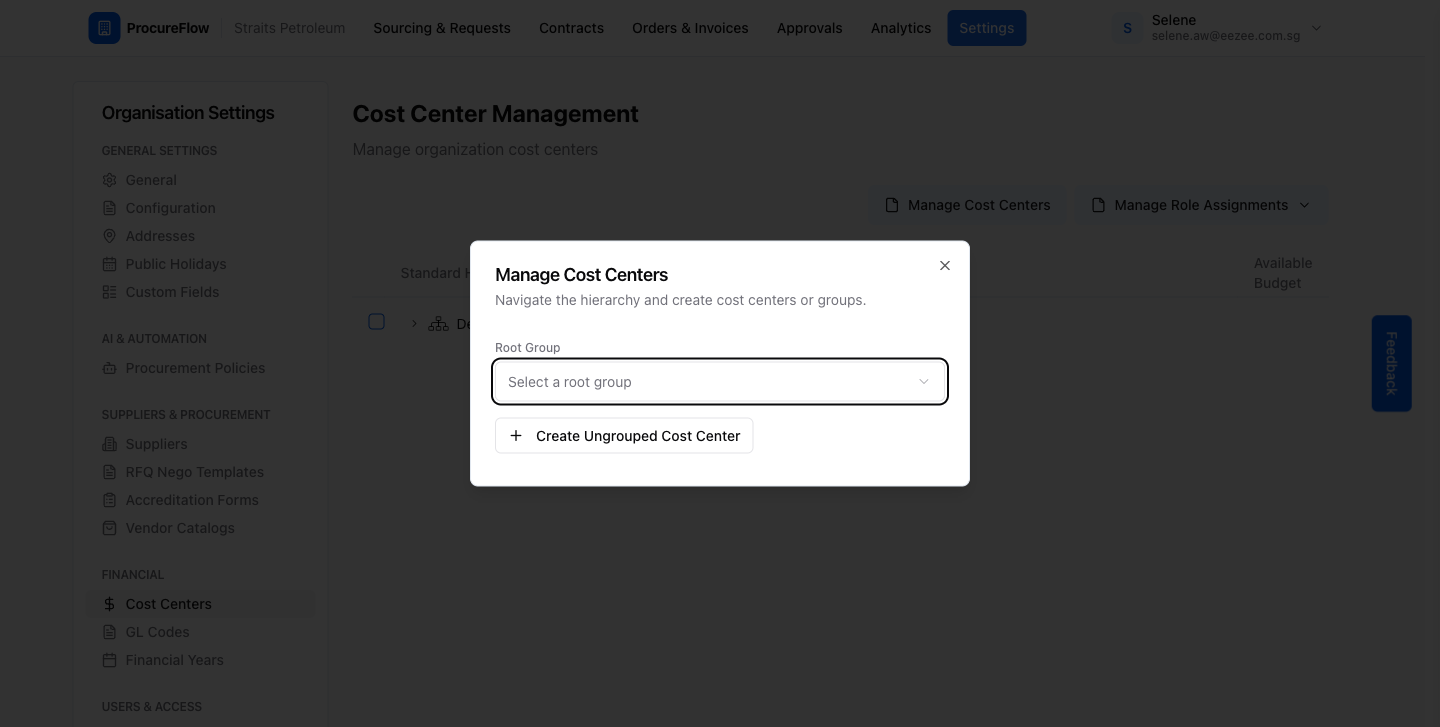Screen dimensions: 1440x727
Task: Close the Manage Cost Centers dialog
Action: 945,266
